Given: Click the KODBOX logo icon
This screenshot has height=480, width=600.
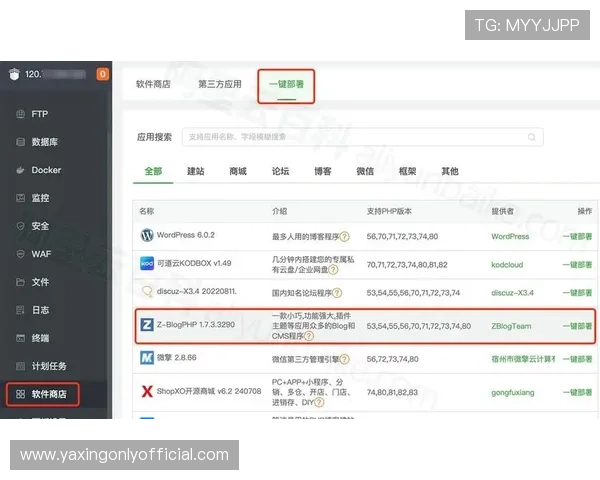Looking at the screenshot, I should coord(147,263).
